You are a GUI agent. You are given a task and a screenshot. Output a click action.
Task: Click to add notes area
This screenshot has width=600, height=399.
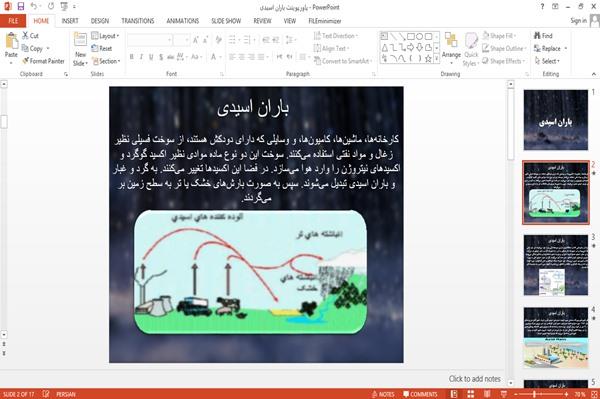click(474, 379)
